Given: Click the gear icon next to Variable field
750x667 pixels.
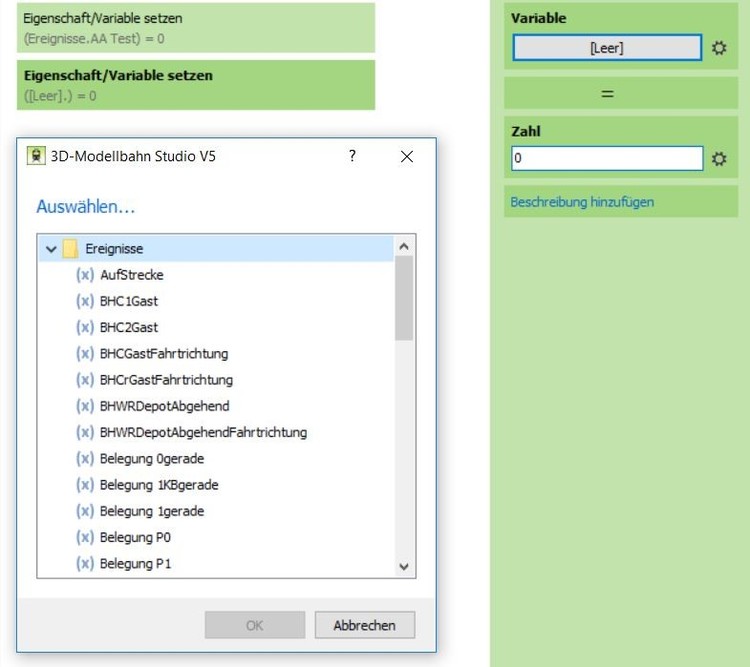Looking at the screenshot, I should click(x=719, y=48).
